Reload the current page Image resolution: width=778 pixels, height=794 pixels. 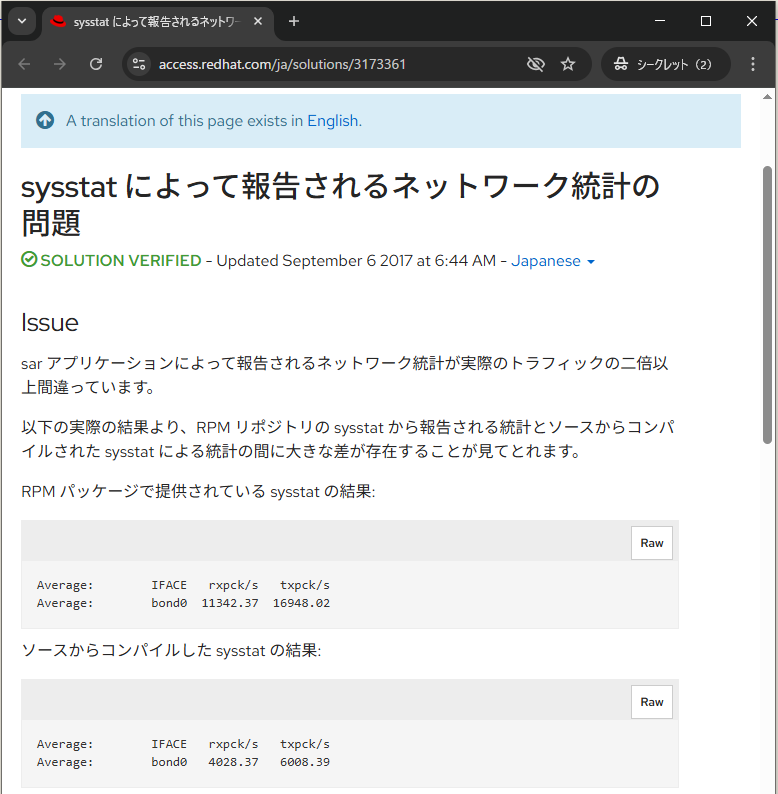(96, 64)
